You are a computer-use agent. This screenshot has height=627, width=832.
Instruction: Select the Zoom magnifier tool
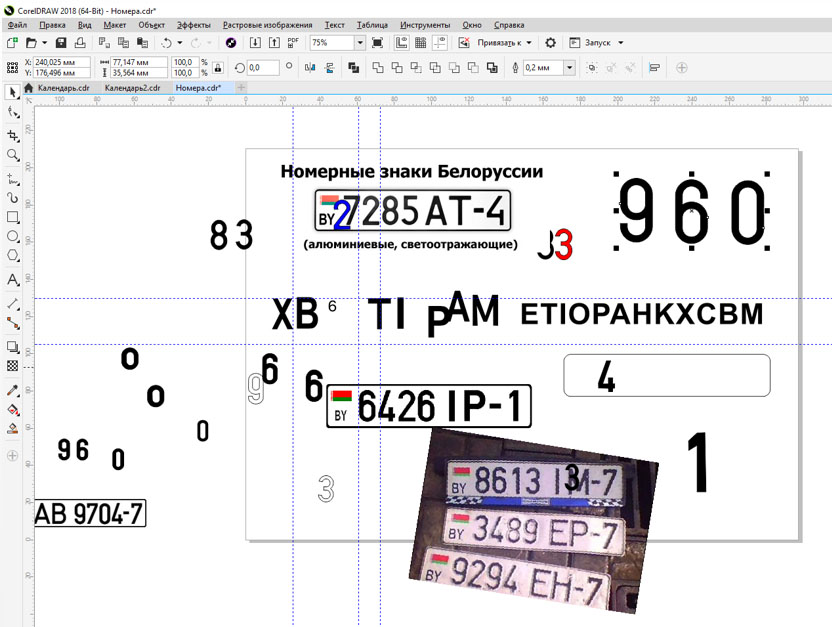click(13, 156)
